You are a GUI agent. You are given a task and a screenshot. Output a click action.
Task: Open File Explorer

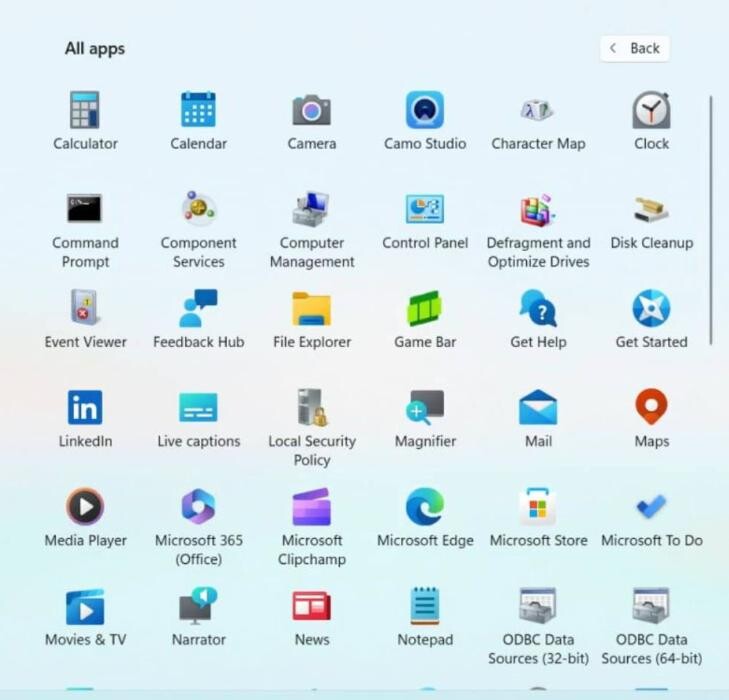312,309
